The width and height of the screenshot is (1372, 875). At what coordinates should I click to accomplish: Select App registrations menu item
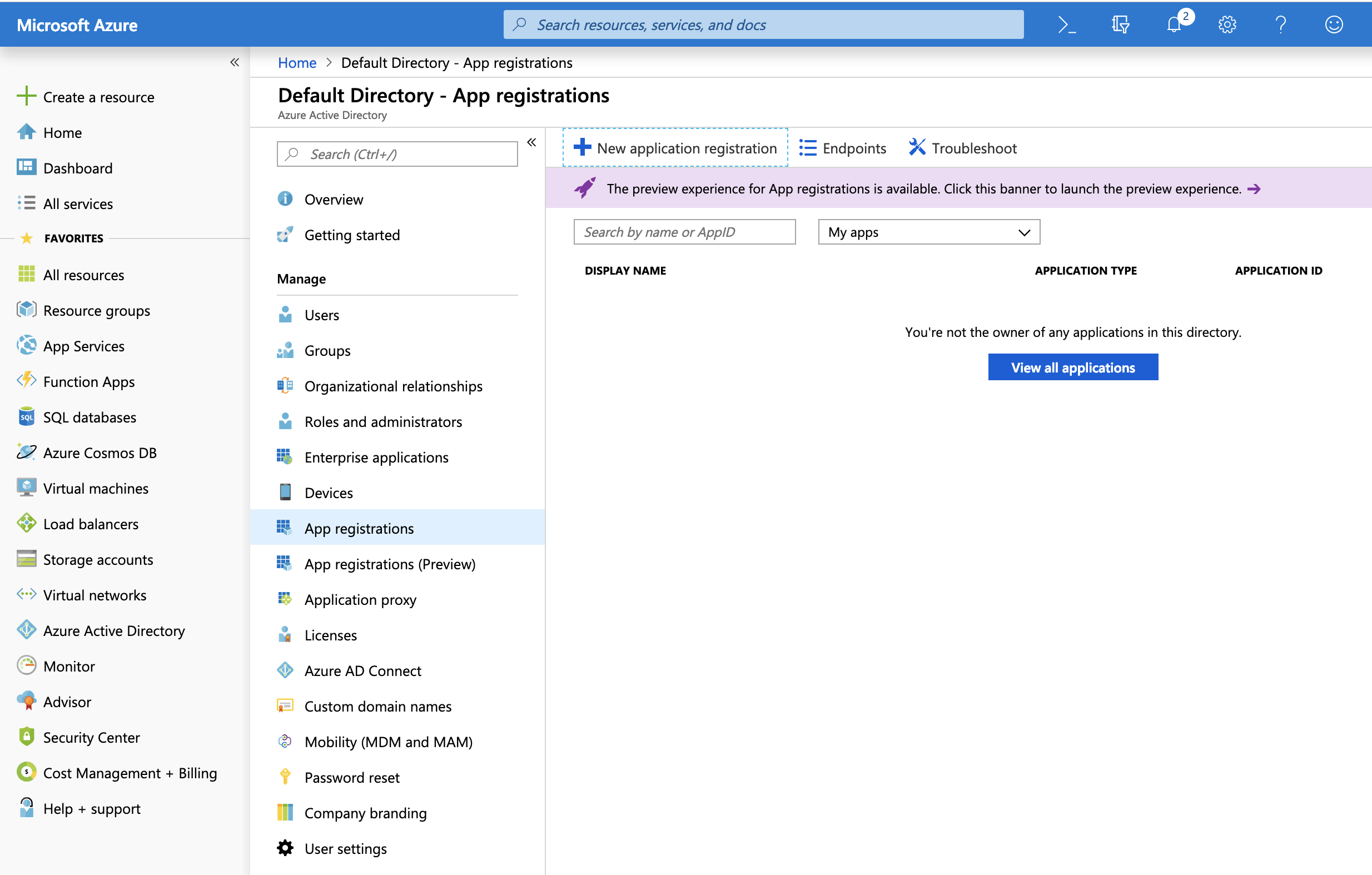pos(397,528)
